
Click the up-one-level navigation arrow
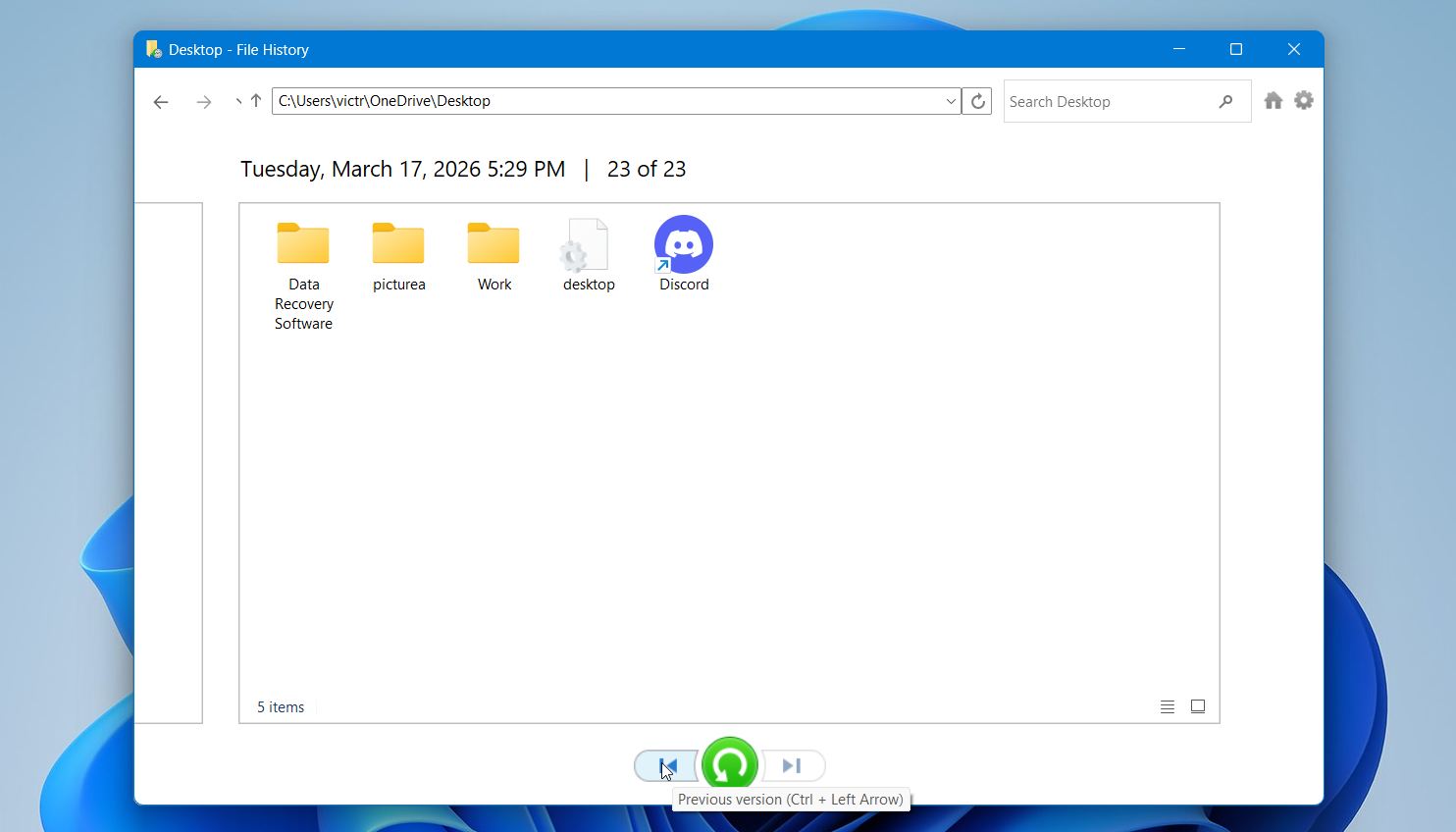click(255, 100)
